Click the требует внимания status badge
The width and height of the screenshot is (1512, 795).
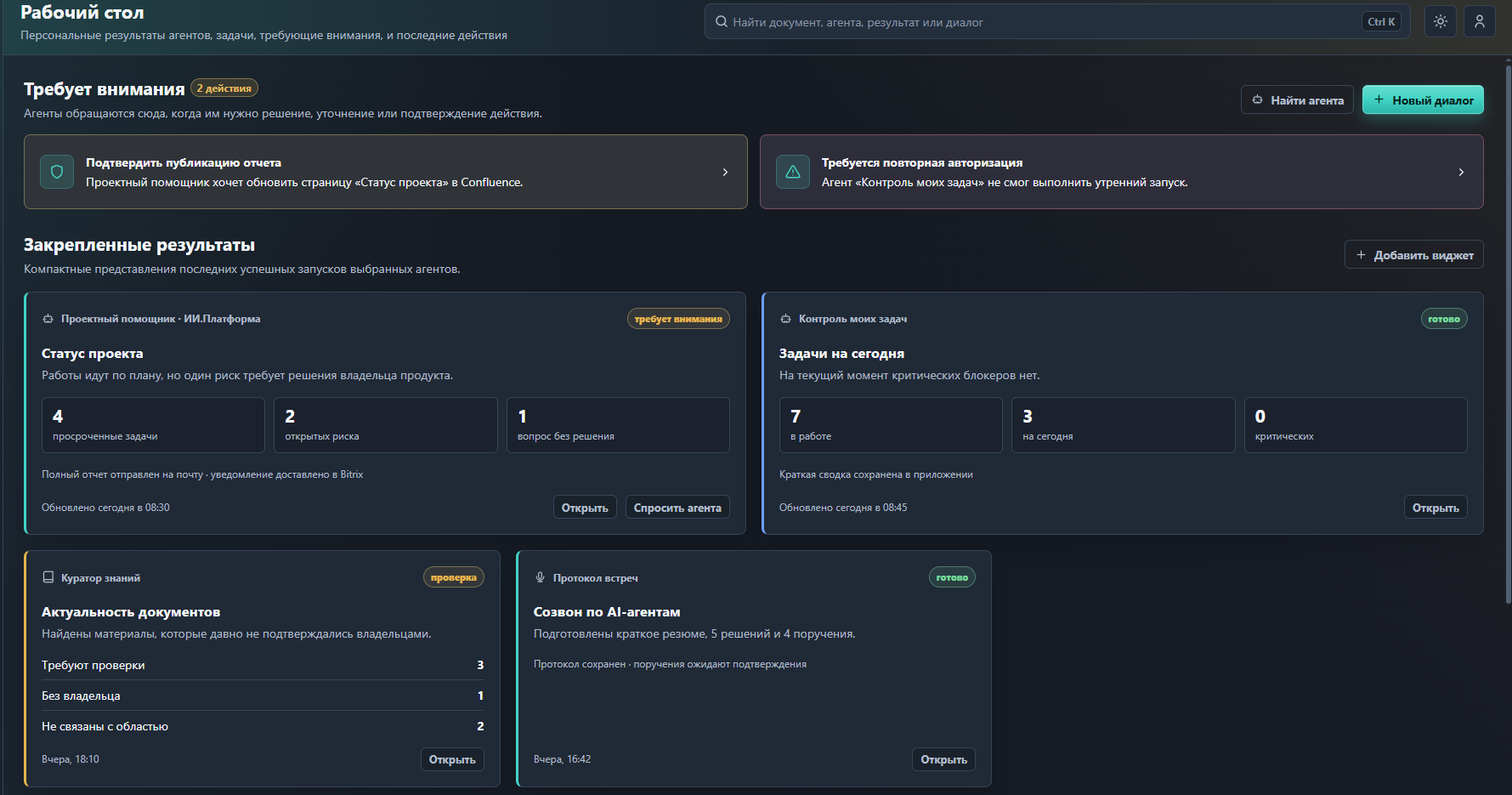tap(678, 319)
